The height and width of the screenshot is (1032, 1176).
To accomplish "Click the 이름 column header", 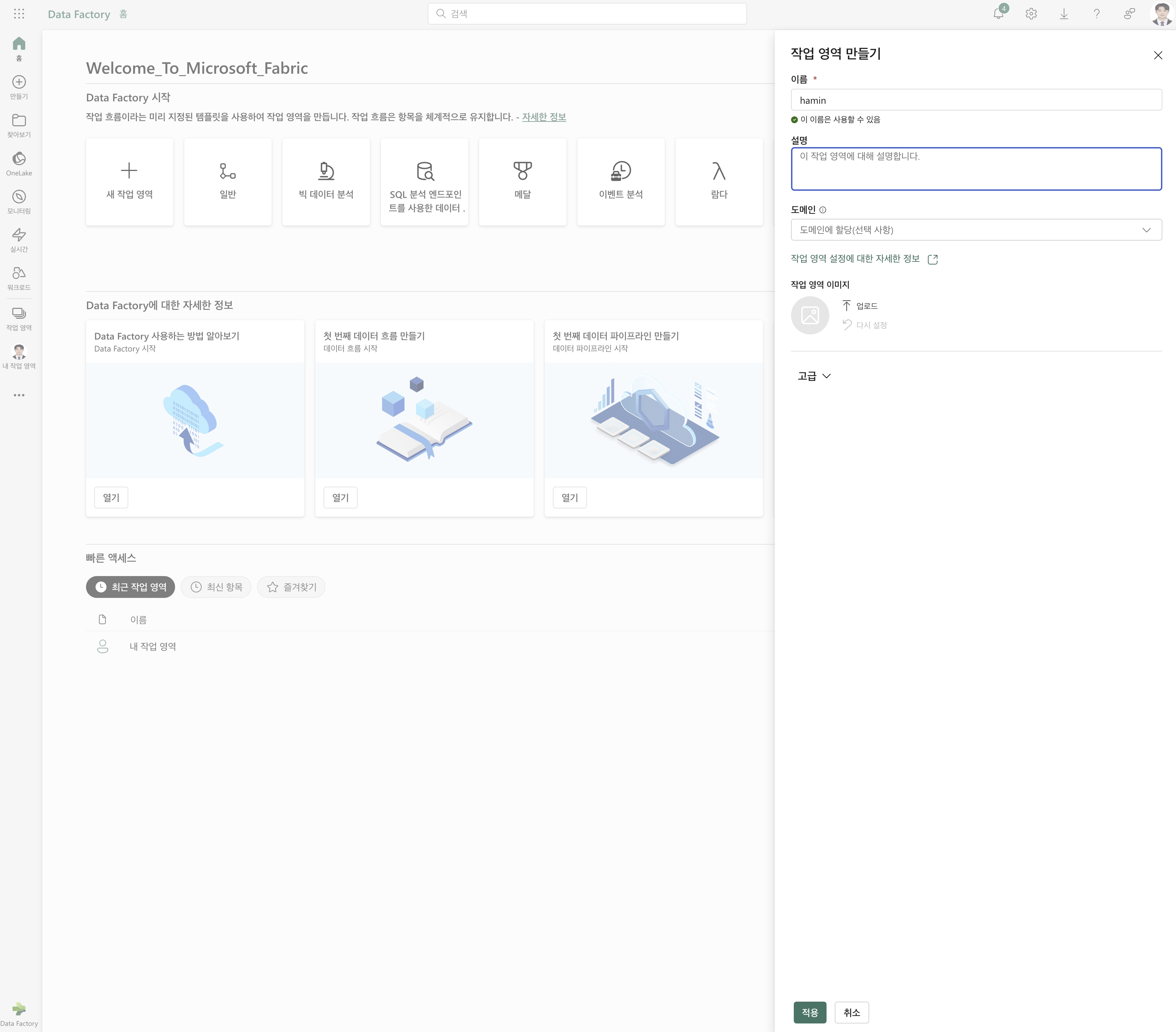I will pos(138,619).
